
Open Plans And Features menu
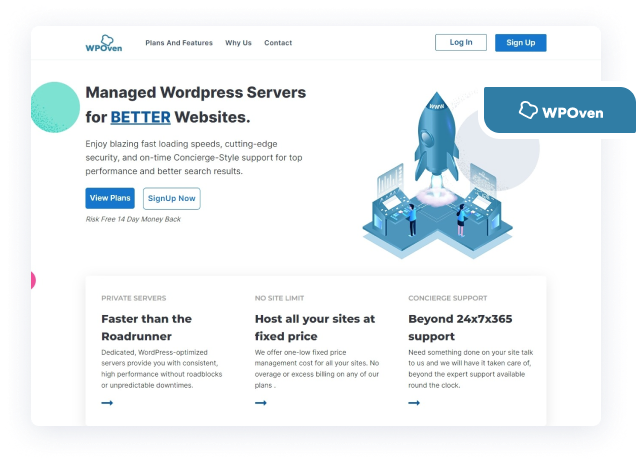coord(179,43)
